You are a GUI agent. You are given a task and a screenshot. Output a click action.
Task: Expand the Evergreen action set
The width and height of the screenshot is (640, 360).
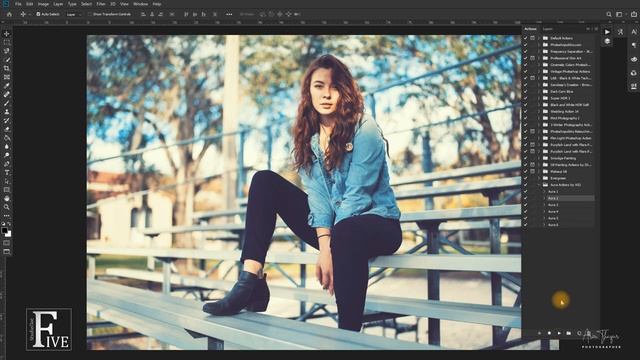click(x=539, y=178)
